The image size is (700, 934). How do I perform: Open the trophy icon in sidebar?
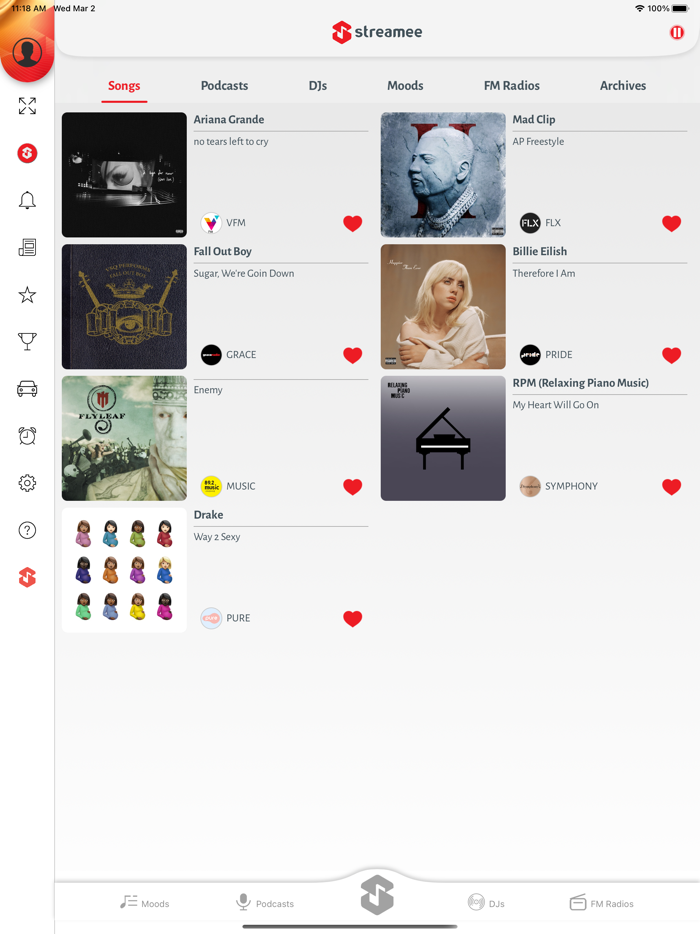(x=27, y=341)
